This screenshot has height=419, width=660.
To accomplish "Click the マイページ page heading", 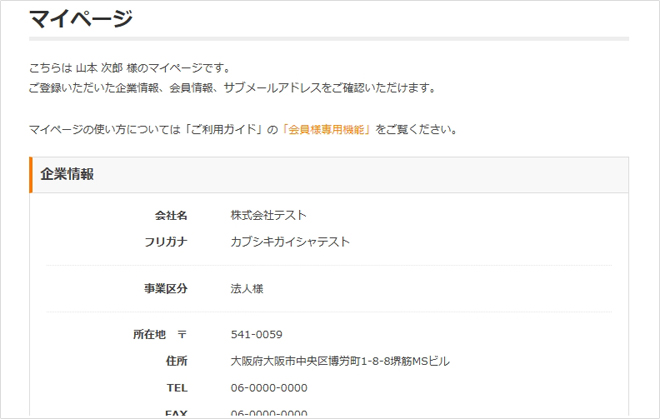I will pyautogui.click(x=80, y=17).
